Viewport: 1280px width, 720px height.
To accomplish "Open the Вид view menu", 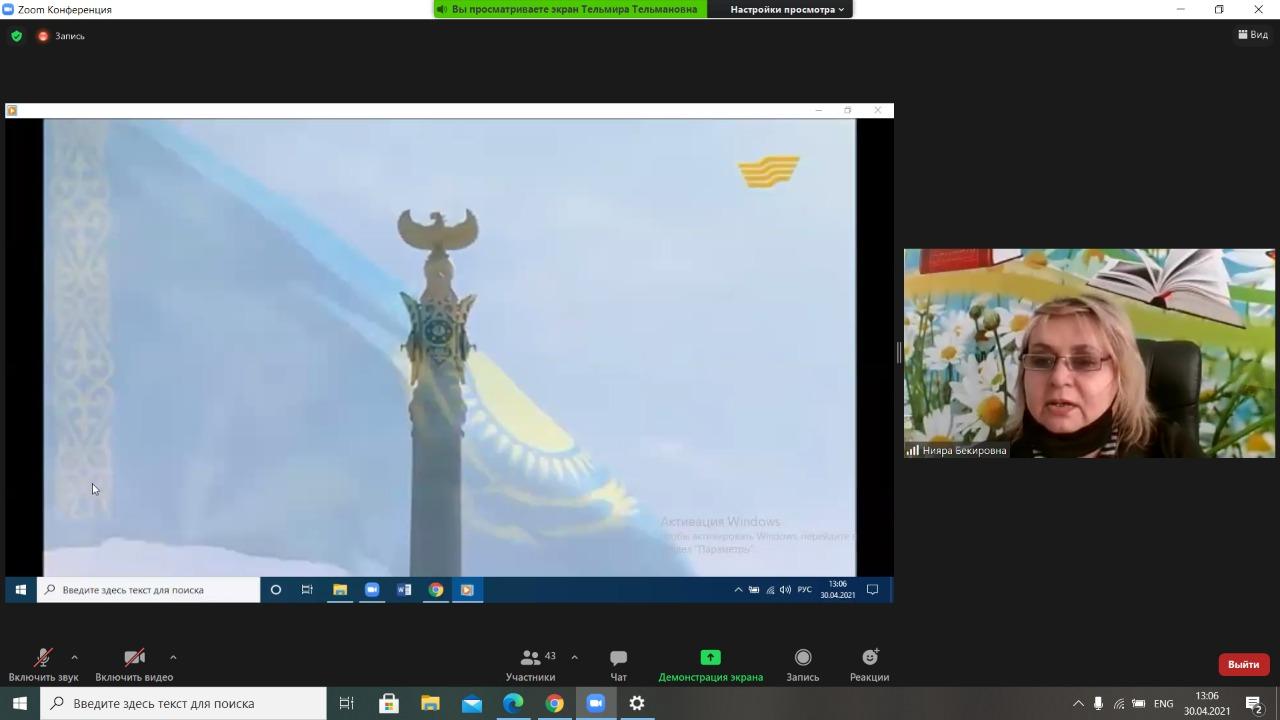I will tap(1253, 35).
